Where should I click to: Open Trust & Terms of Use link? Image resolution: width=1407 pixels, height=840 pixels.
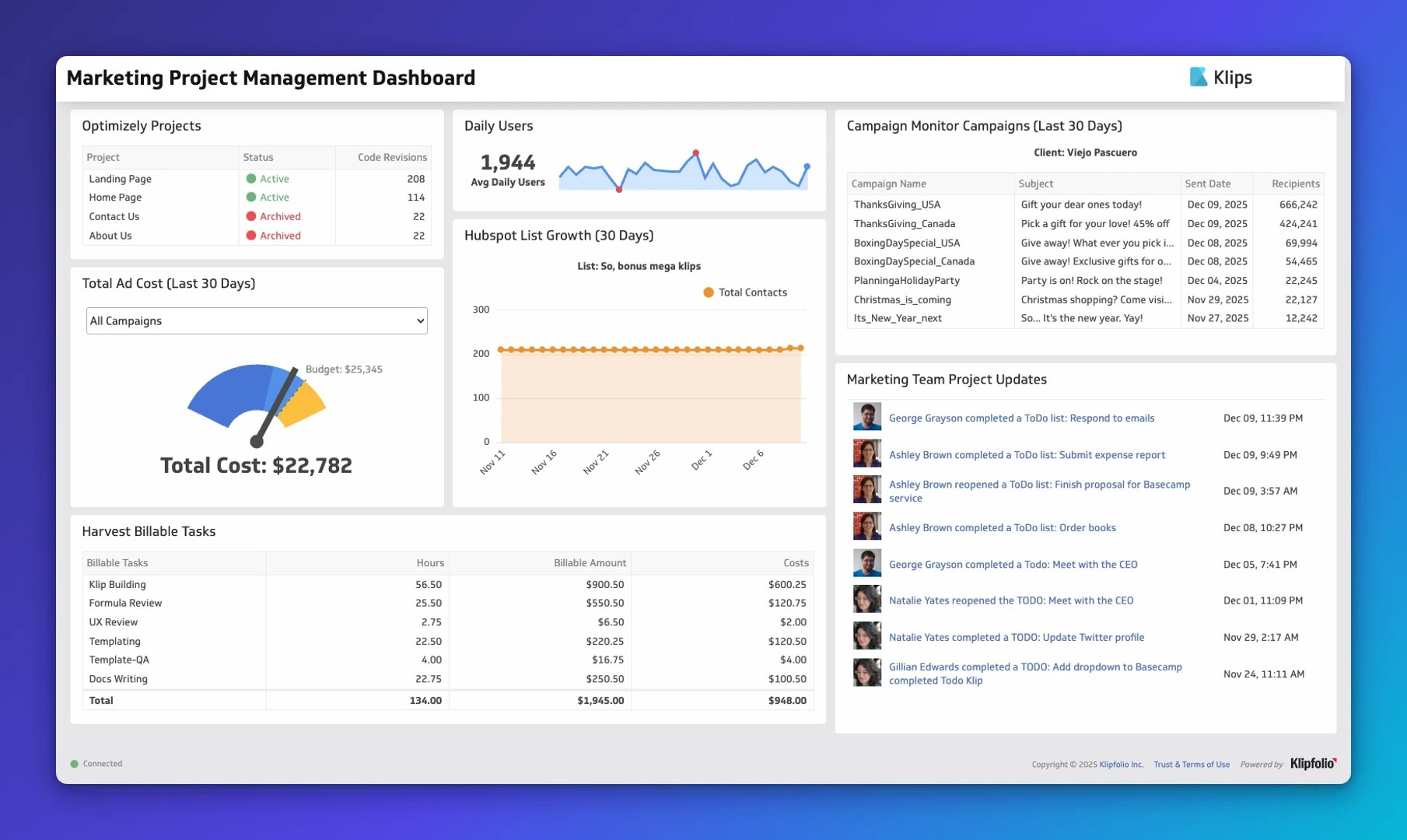pyautogui.click(x=1192, y=765)
